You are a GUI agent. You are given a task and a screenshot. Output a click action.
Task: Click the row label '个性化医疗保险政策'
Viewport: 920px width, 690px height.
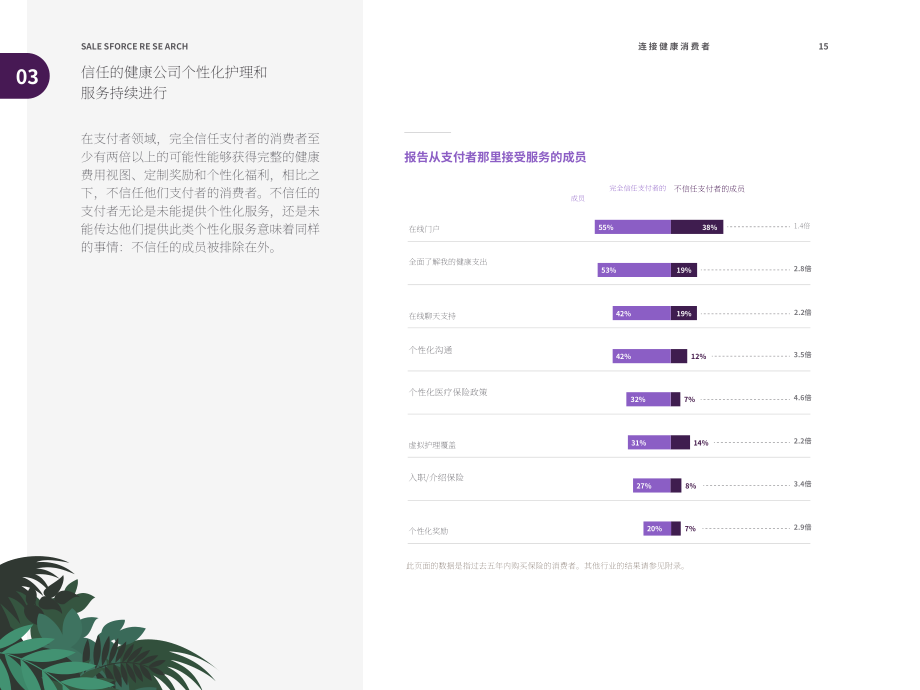pyautogui.click(x=448, y=392)
